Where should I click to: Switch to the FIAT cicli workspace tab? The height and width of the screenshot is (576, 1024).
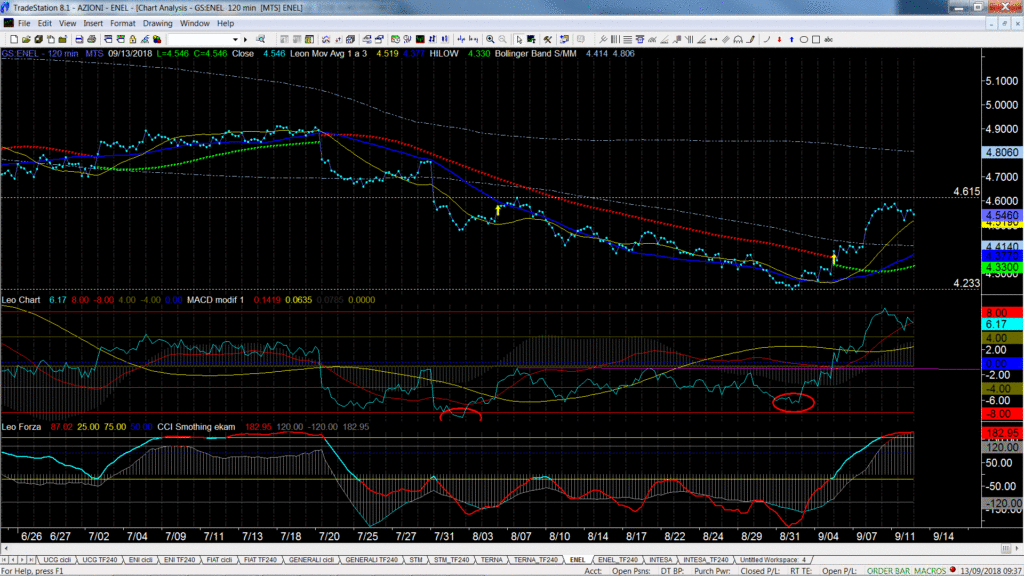click(x=219, y=560)
